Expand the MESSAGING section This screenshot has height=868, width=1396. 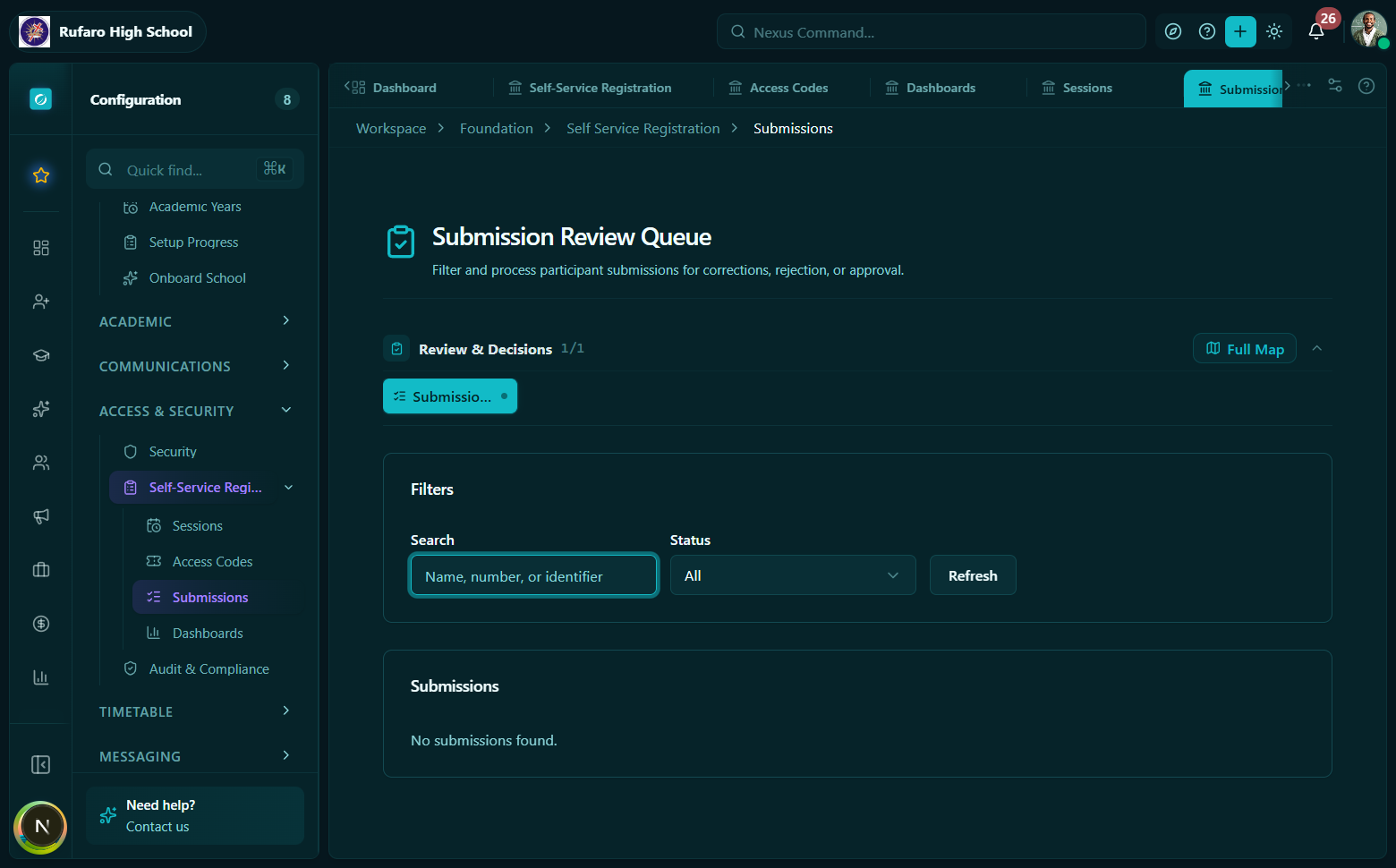pos(195,756)
